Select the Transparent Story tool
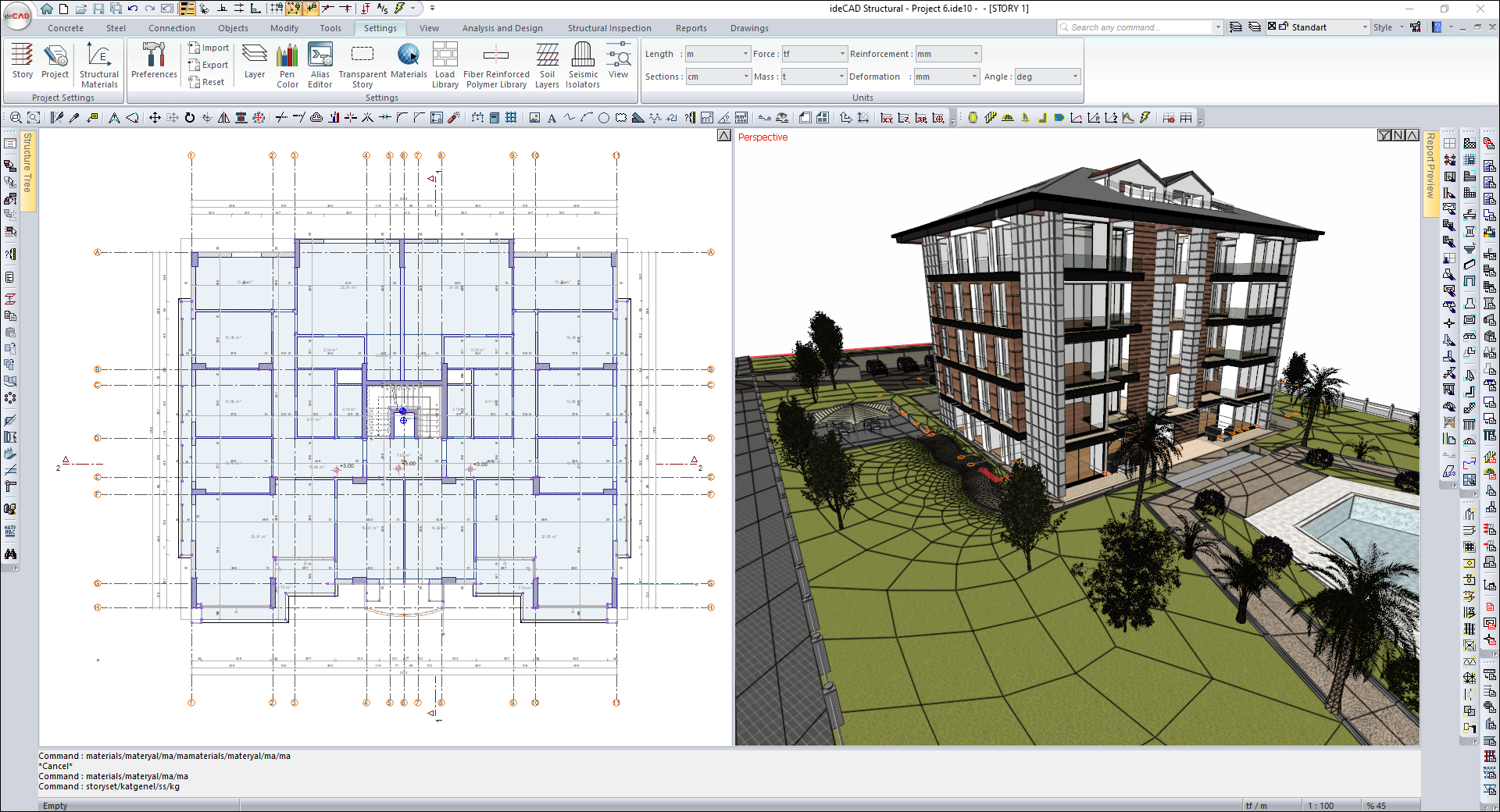This screenshot has height=812, width=1500. tap(362, 64)
